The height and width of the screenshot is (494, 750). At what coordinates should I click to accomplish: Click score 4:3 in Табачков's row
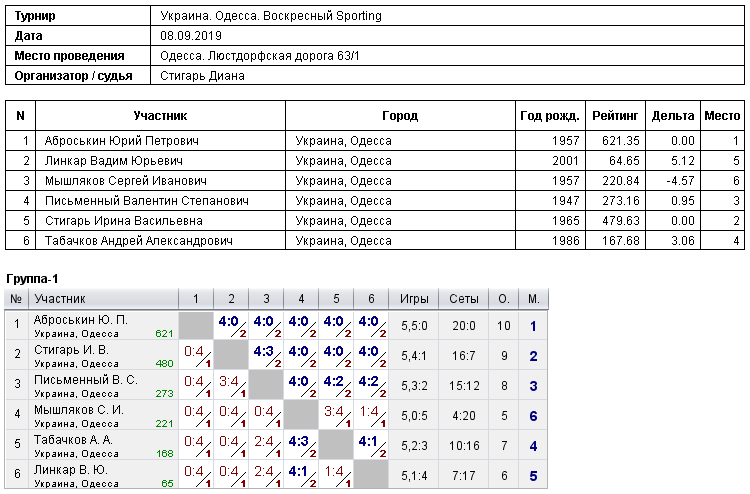(x=298, y=442)
